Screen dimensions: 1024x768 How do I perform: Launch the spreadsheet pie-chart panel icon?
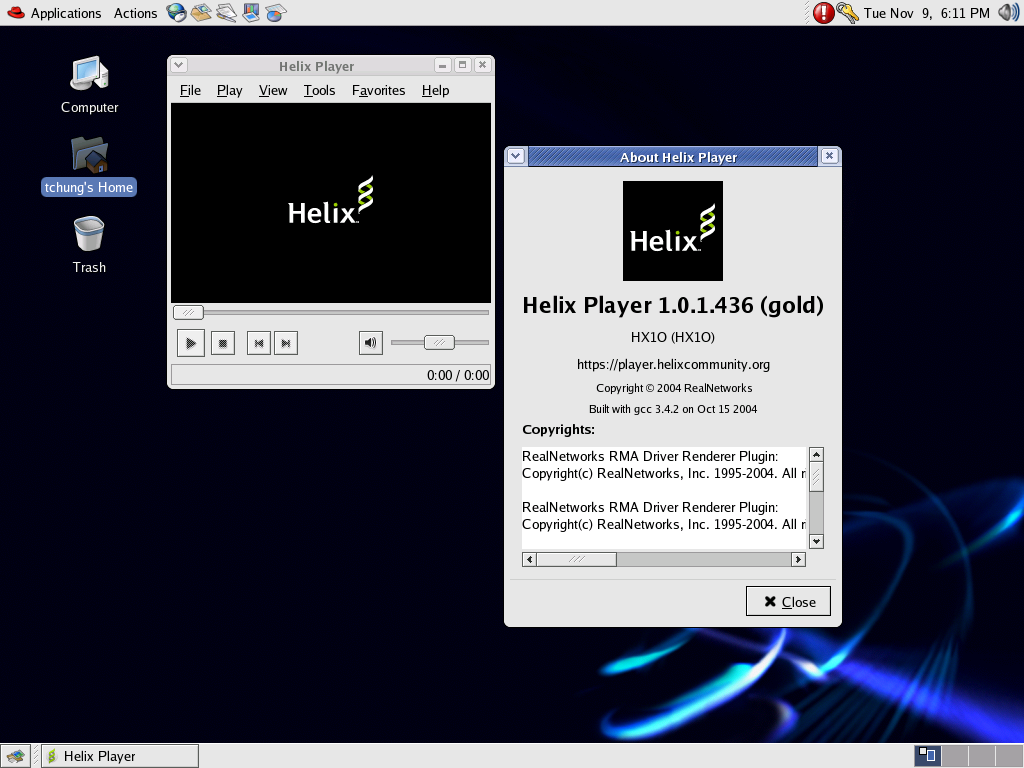point(276,12)
